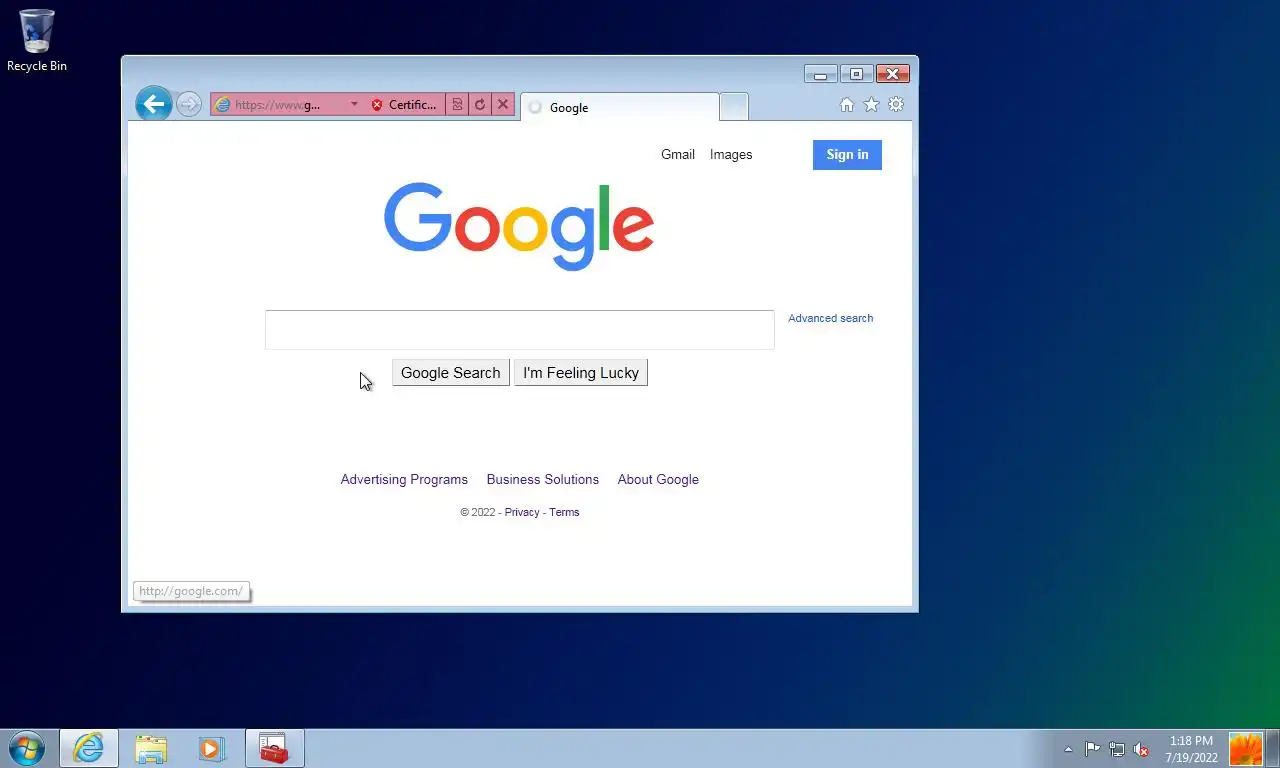
Task: Minimize the Internet Explorer window
Action: pyautogui.click(x=820, y=74)
